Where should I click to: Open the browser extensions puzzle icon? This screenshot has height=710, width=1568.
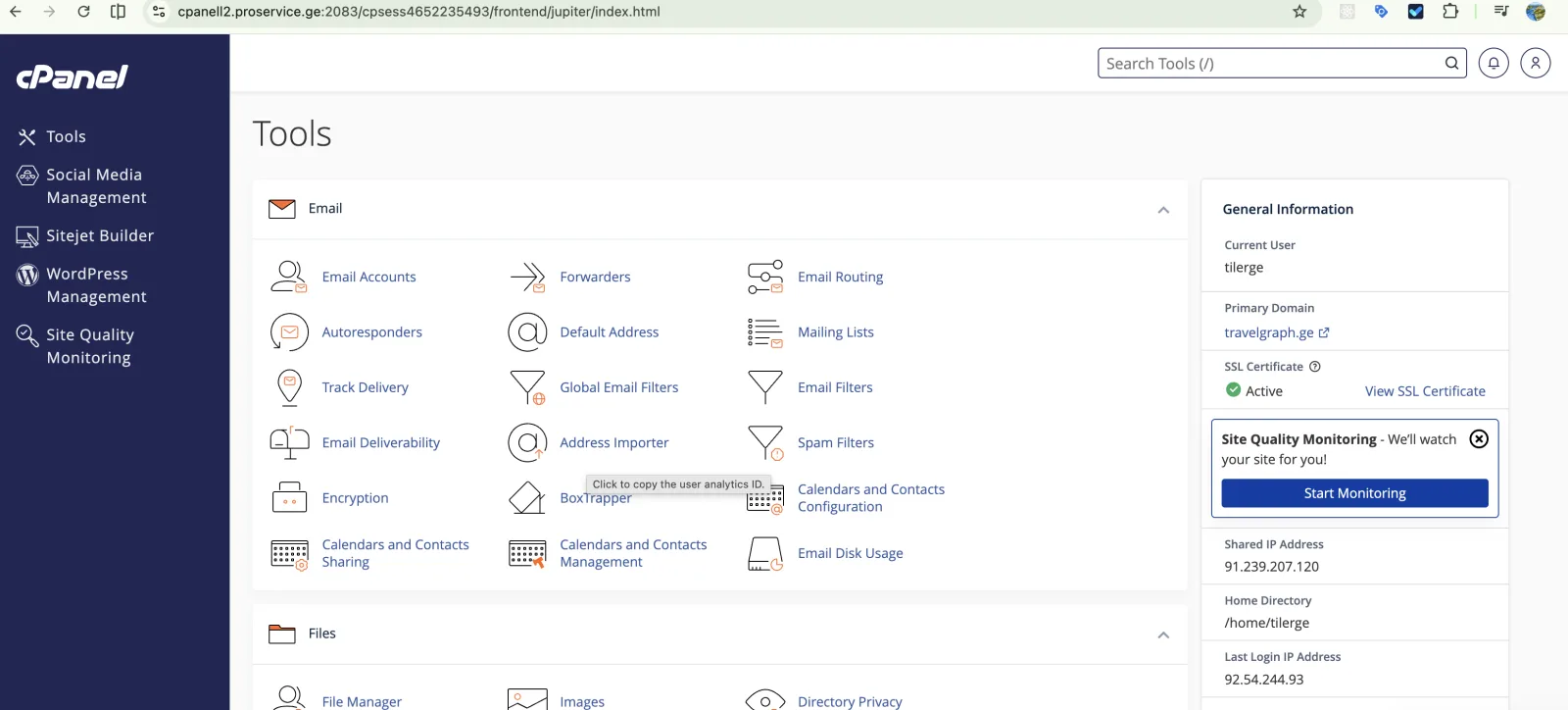point(1450,12)
